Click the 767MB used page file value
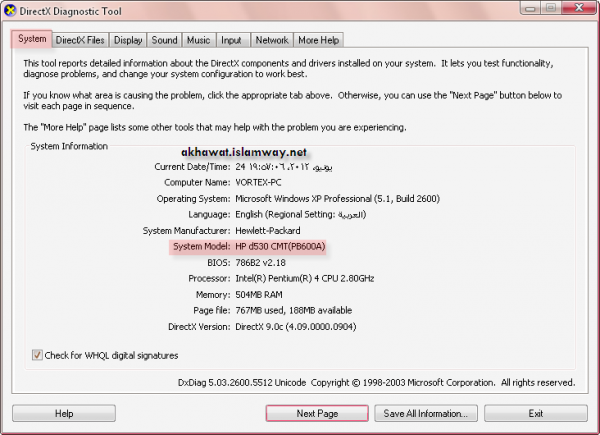This screenshot has height=435, width=600. click(x=293, y=310)
